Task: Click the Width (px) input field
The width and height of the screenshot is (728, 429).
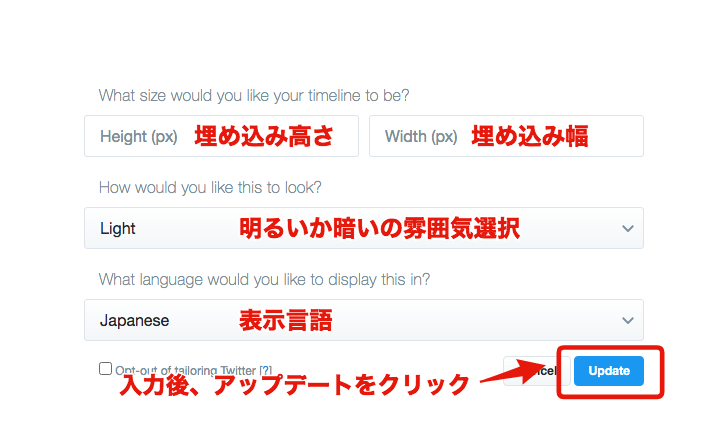Action: point(506,136)
